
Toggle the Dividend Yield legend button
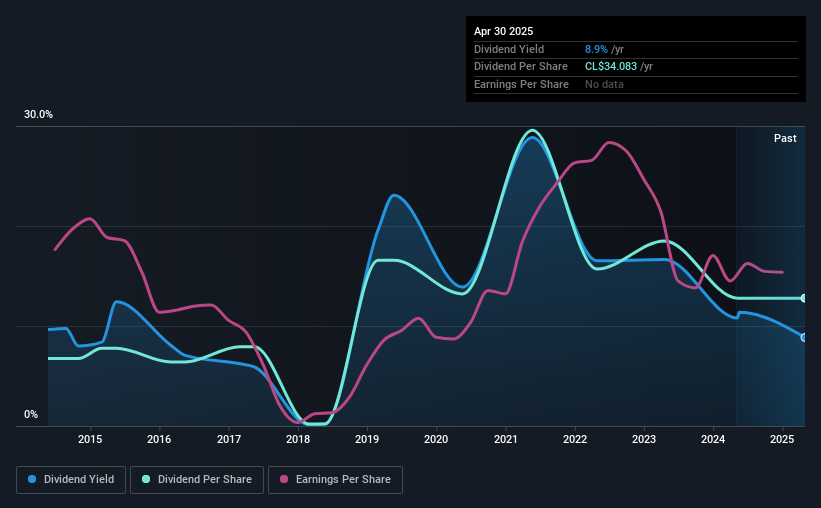[x=71, y=480]
